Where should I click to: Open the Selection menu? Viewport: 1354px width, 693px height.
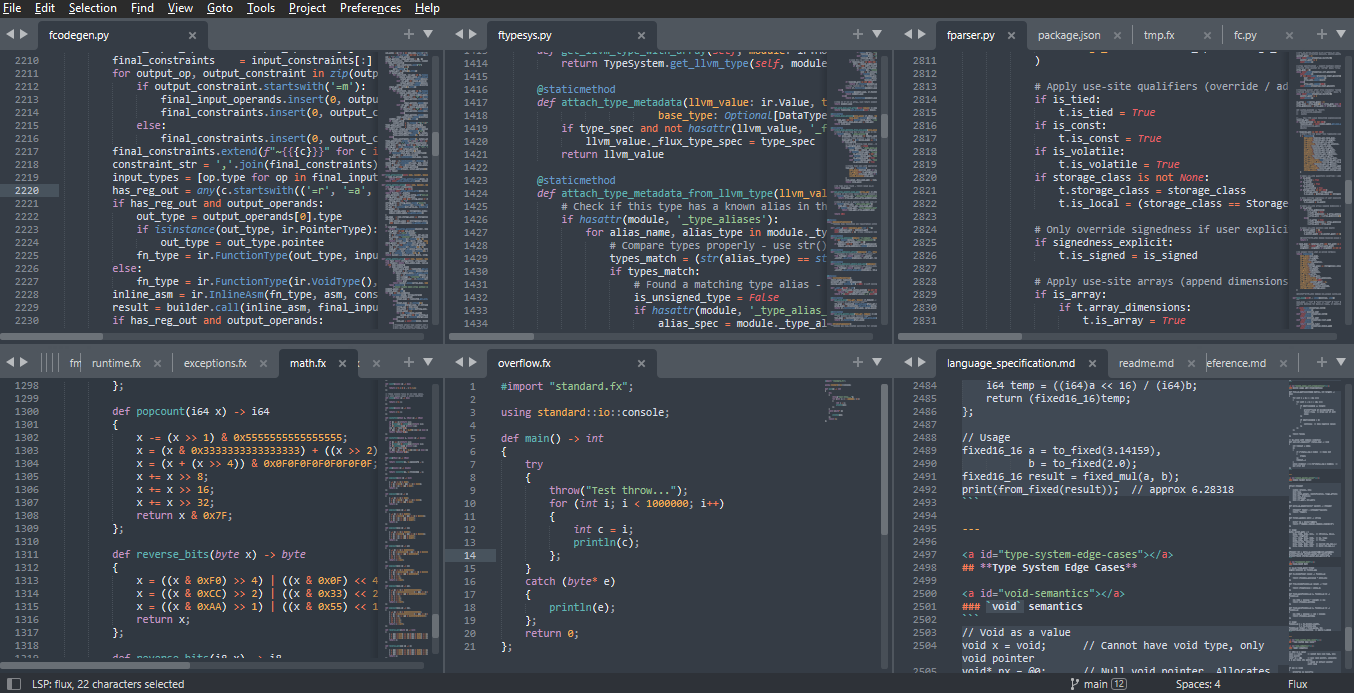pos(93,8)
